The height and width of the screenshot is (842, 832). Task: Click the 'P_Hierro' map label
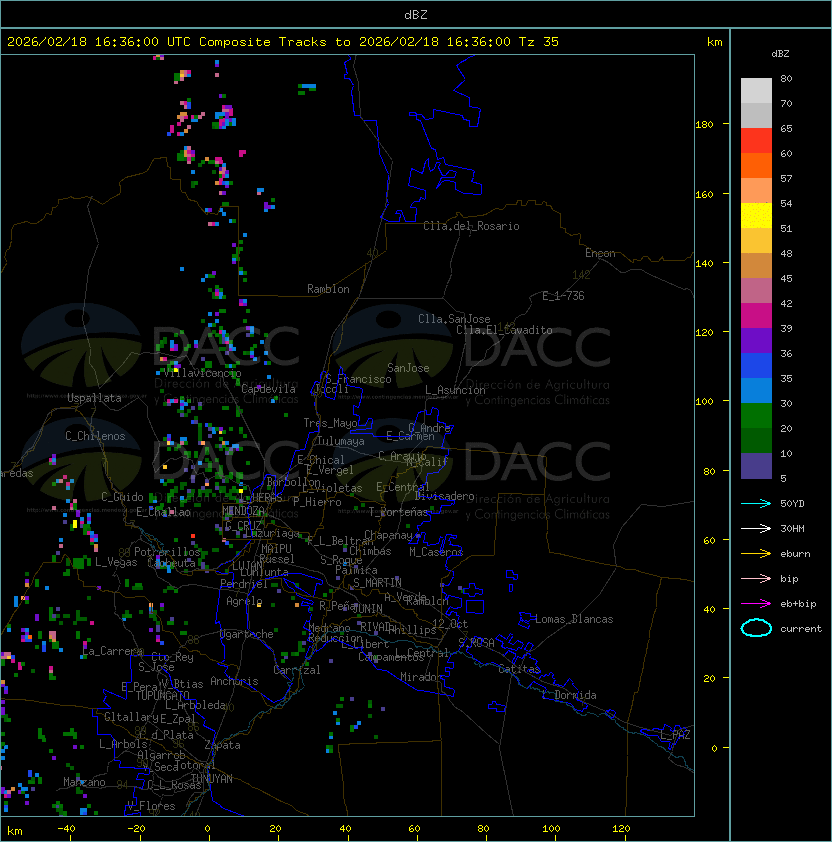point(317,502)
